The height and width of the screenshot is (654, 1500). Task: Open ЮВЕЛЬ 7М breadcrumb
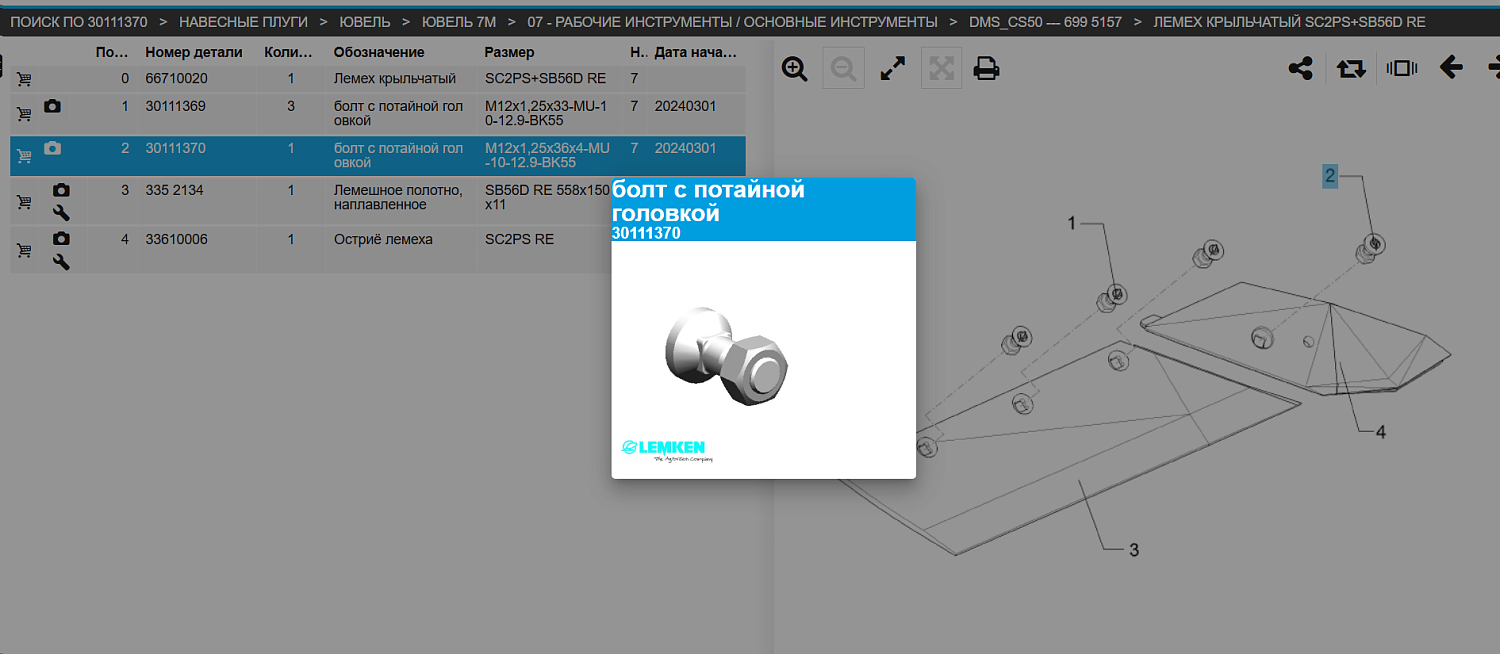[x=459, y=22]
